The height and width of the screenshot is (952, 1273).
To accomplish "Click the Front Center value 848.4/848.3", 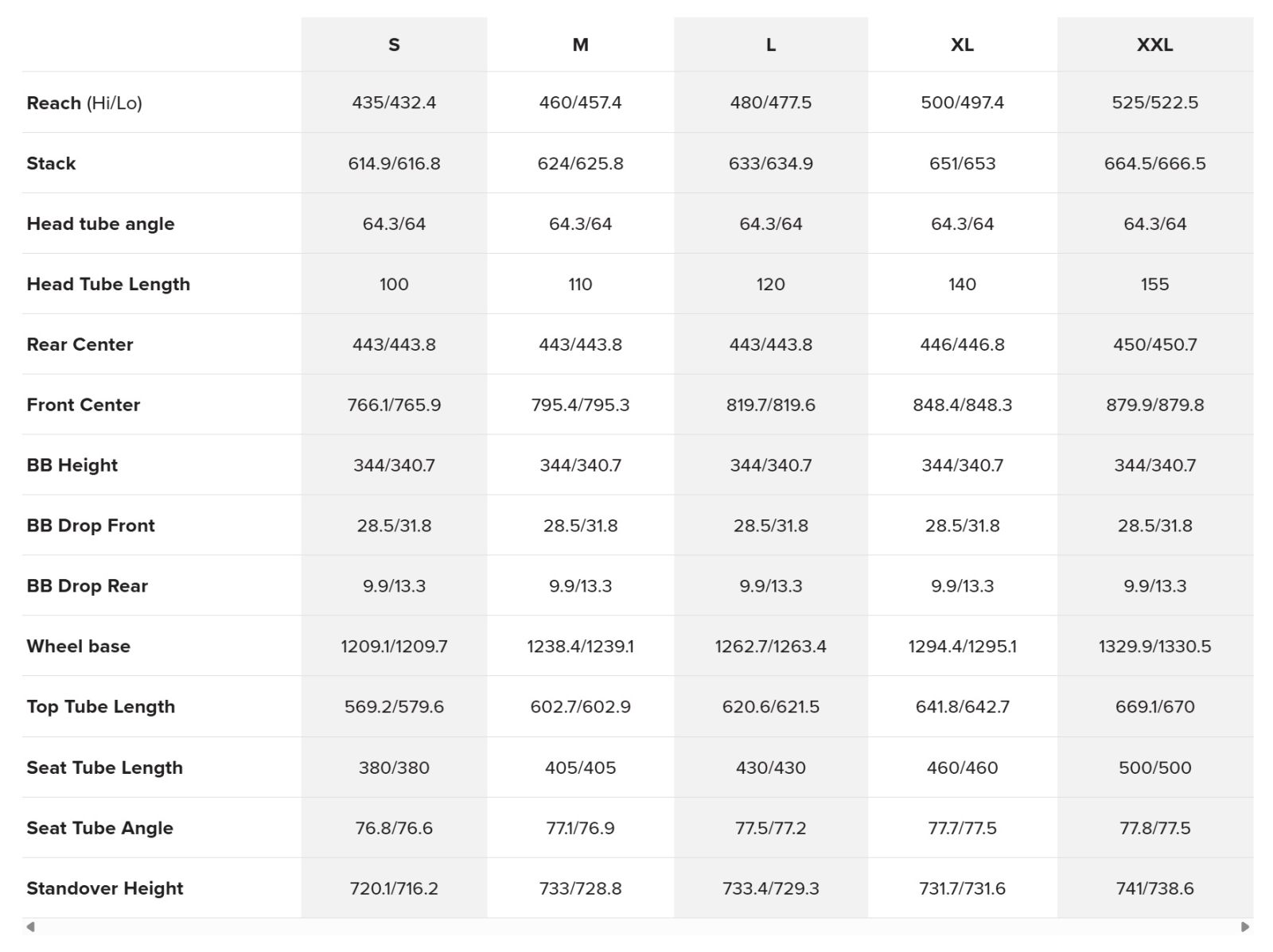I will [962, 405].
